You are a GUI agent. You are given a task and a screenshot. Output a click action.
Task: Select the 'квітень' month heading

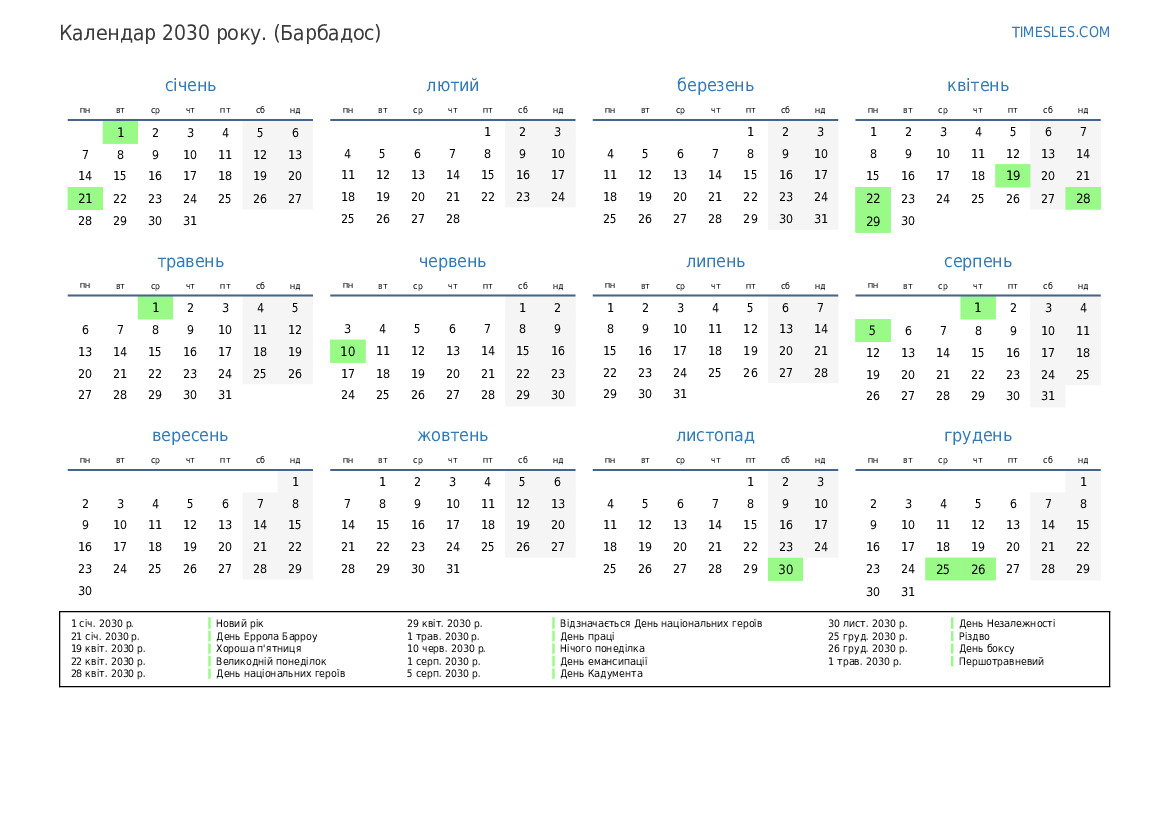(978, 86)
